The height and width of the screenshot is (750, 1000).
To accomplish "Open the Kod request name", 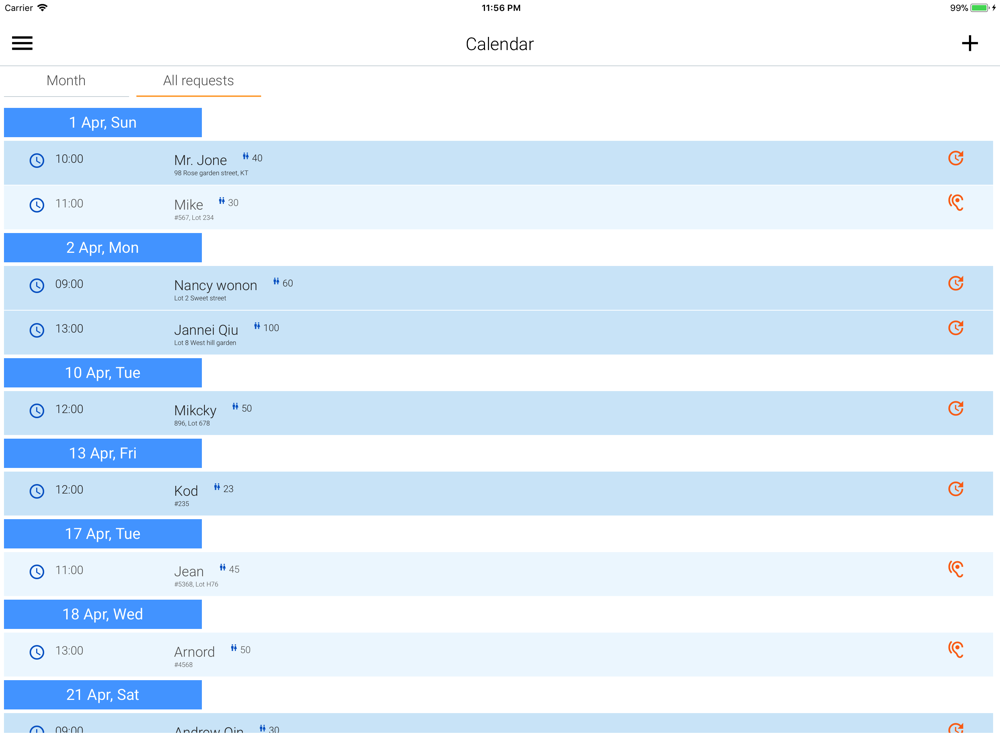I will coord(186,490).
